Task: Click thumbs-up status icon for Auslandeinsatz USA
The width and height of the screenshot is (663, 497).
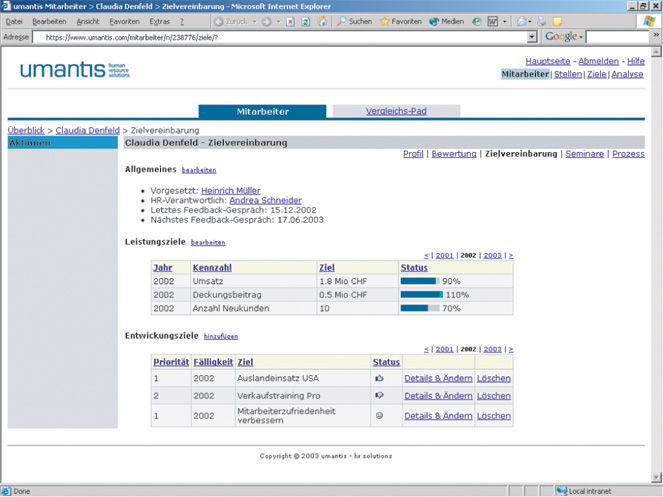Action: pyautogui.click(x=379, y=379)
